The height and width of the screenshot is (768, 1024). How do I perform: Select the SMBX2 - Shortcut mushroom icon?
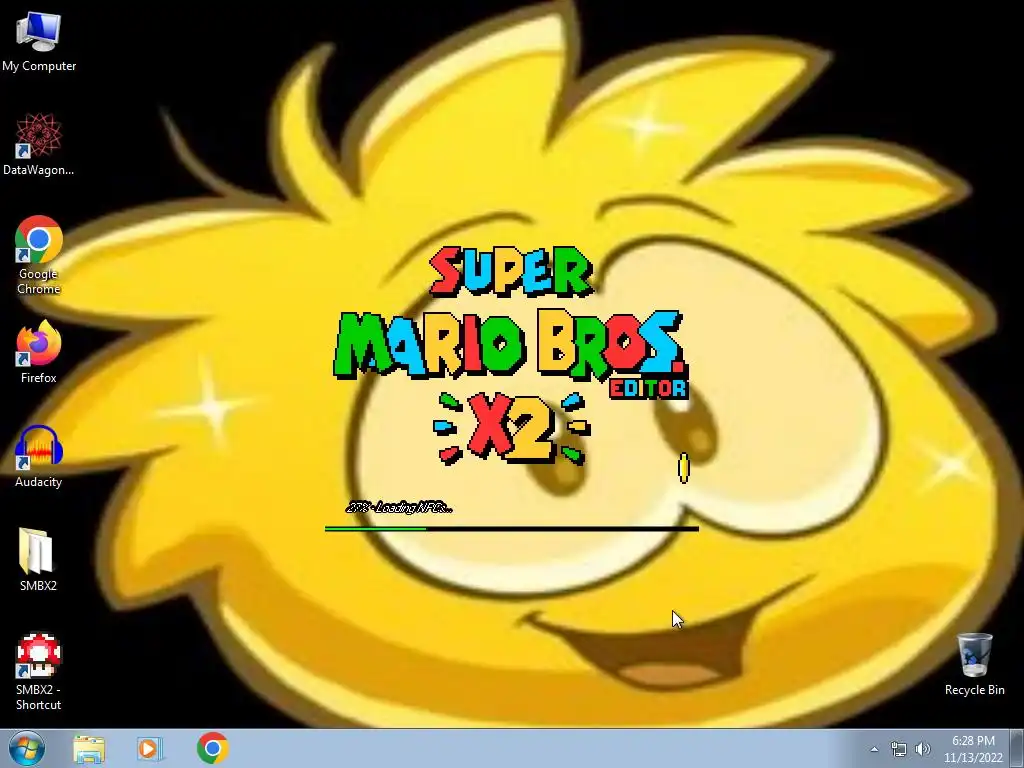tap(39, 671)
